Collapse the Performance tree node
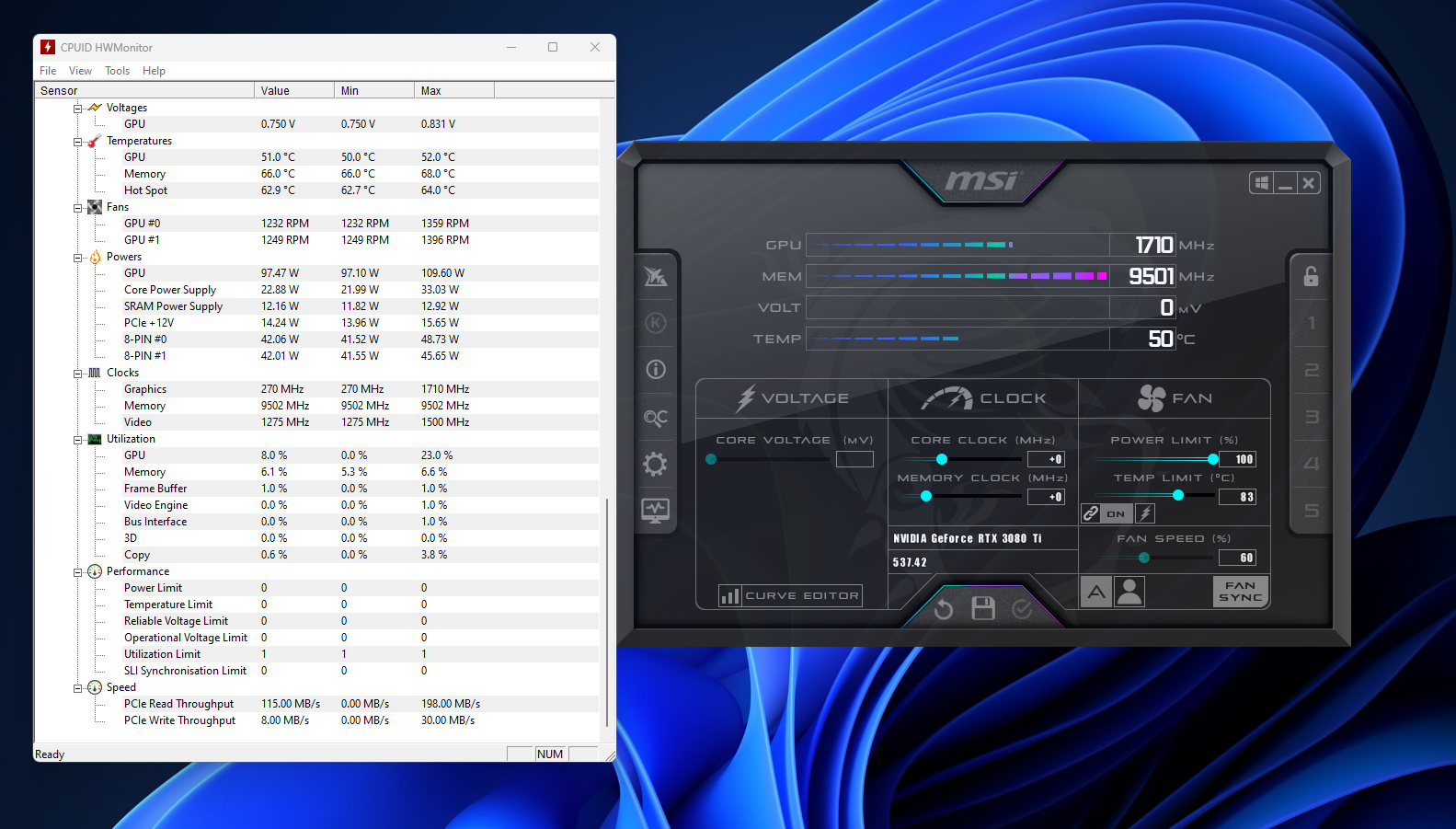1456x829 pixels. (x=78, y=572)
